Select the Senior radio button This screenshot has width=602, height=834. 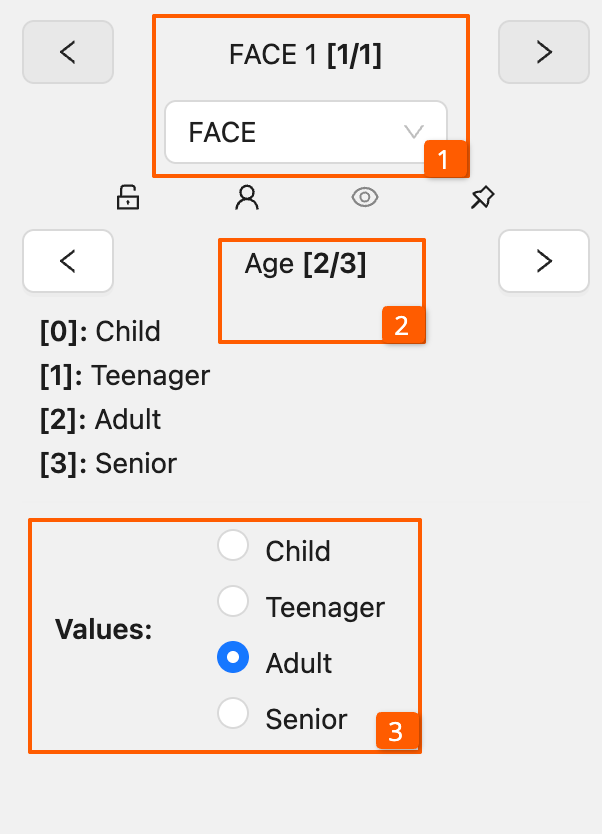(x=233, y=714)
